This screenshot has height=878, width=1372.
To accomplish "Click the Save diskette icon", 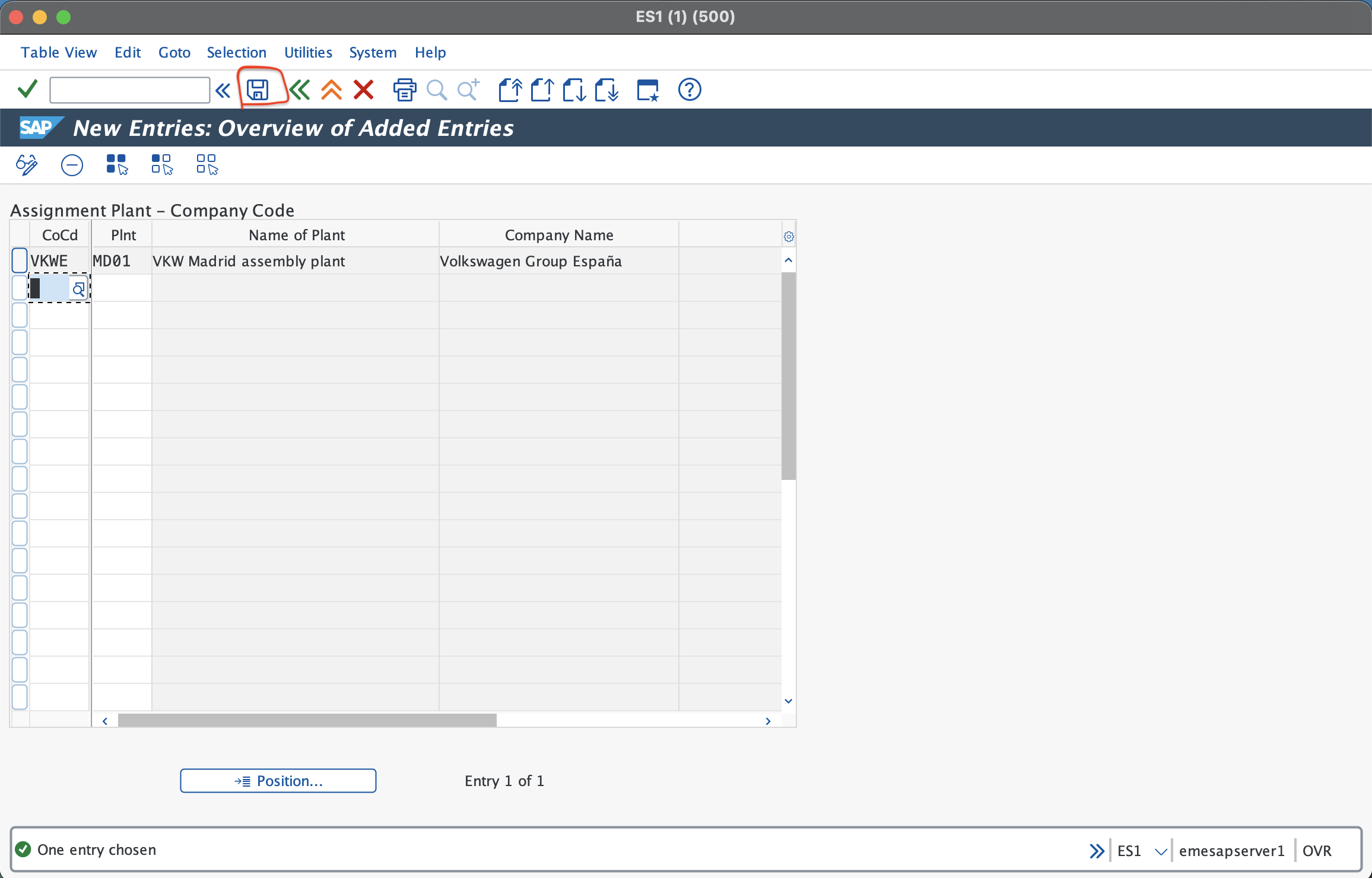I will tap(258, 90).
